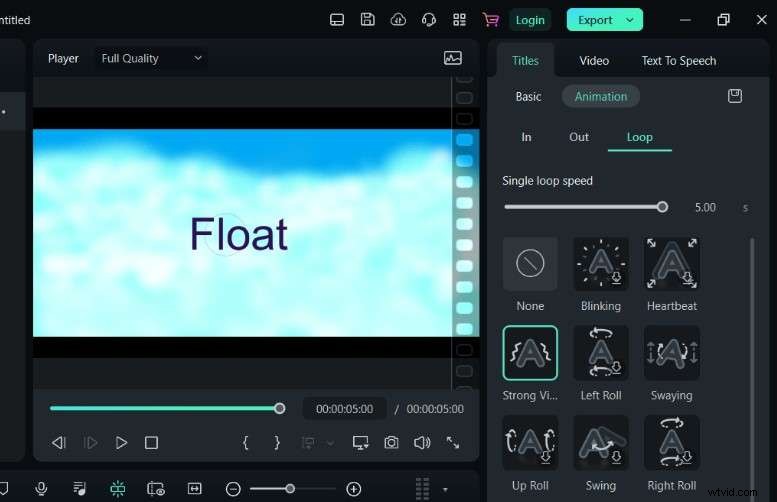Open the audio mixer music list icon
The image size is (777, 502).
coord(79,489)
